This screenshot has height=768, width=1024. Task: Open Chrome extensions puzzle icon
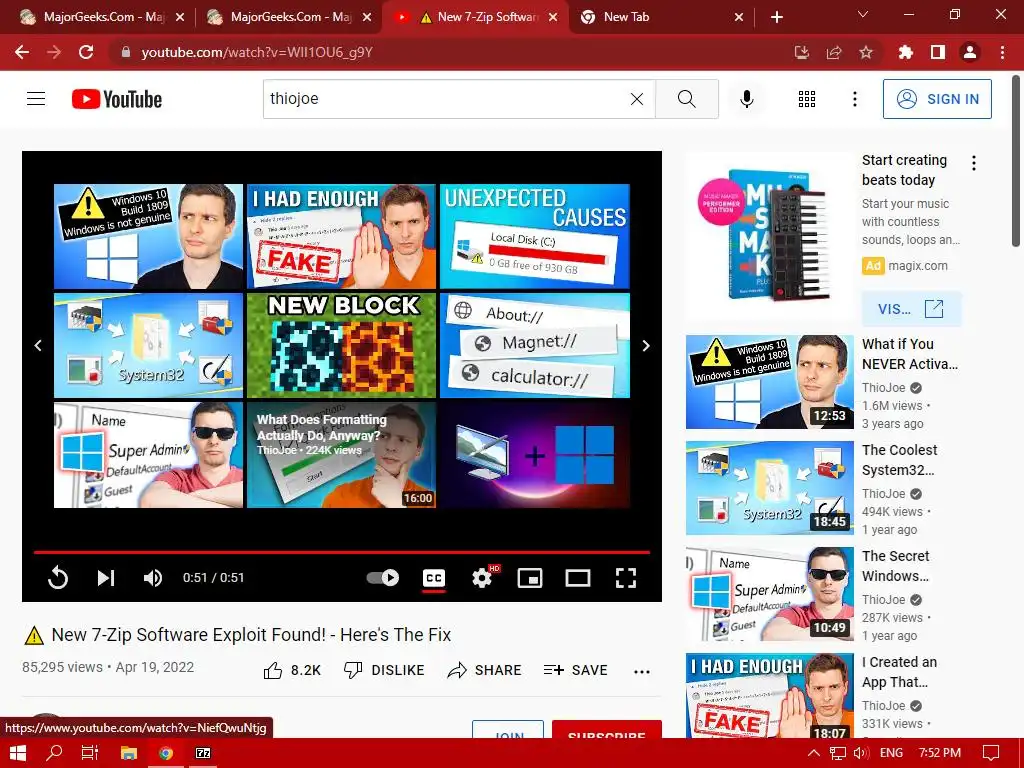click(x=905, y=52)
